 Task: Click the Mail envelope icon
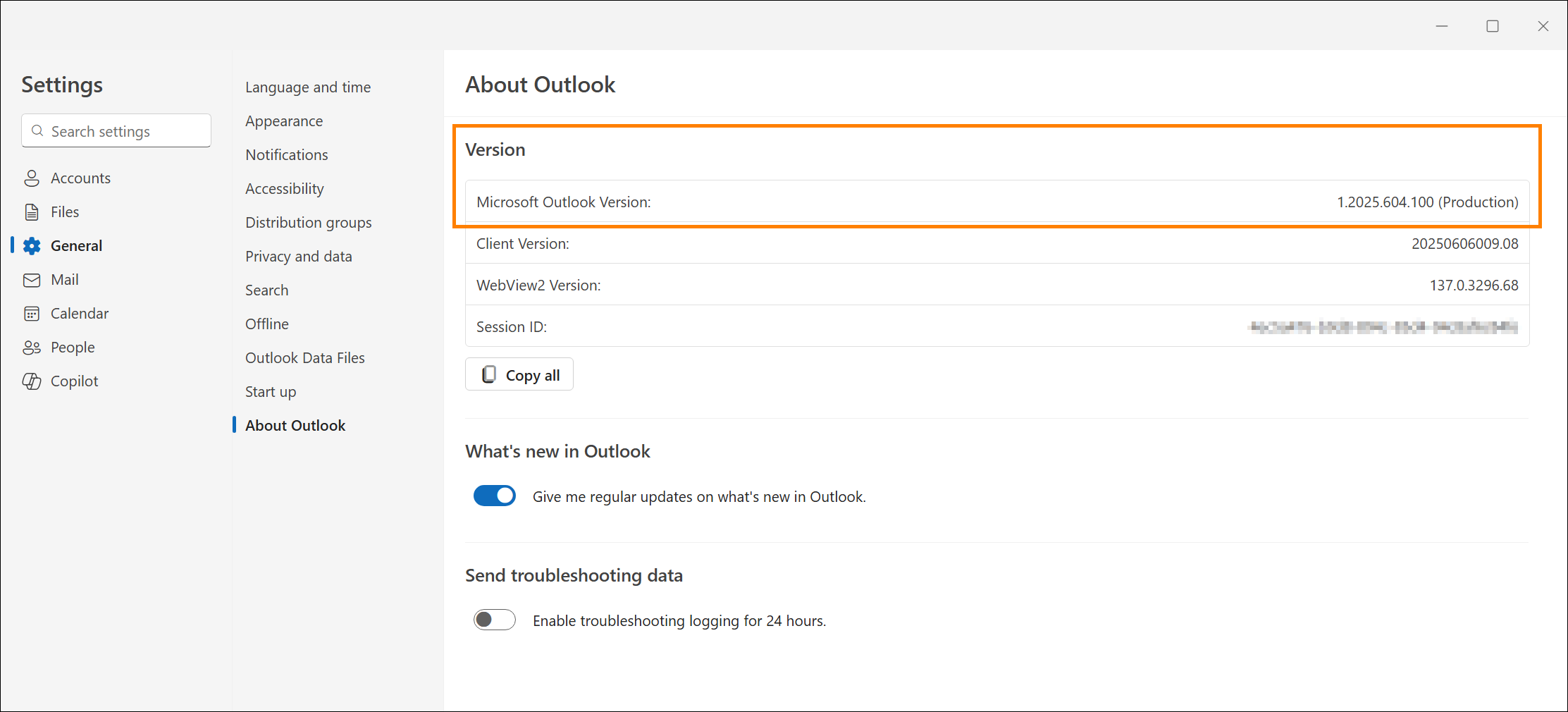point(32,280)
